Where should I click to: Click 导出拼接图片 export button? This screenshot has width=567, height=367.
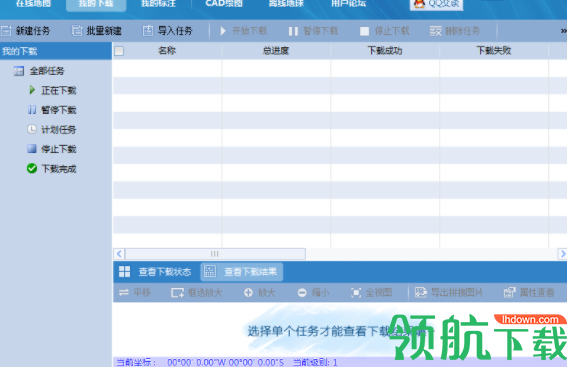[x=449, y=293]
